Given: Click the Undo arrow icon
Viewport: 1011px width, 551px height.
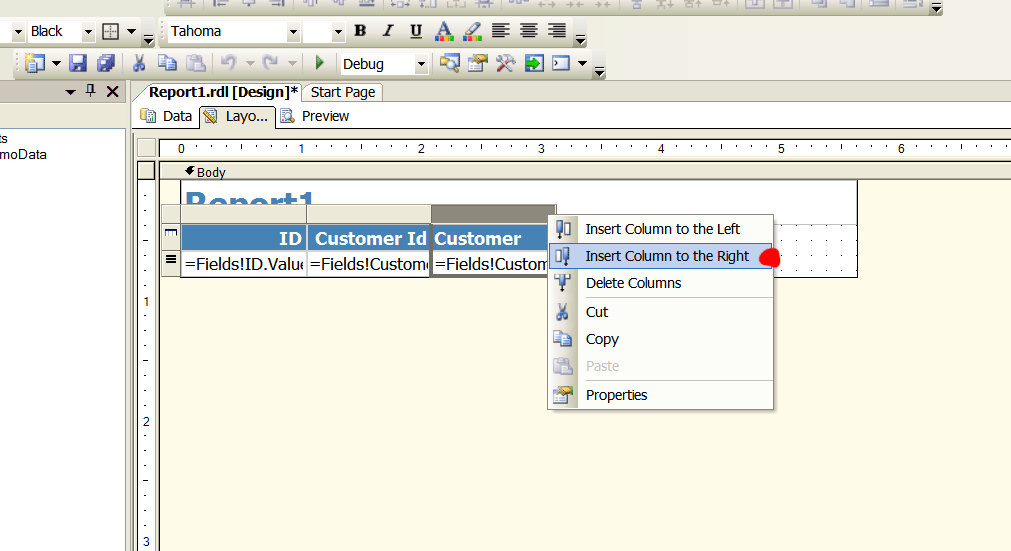Looking at the screenshot, I should tap(228, 63).
